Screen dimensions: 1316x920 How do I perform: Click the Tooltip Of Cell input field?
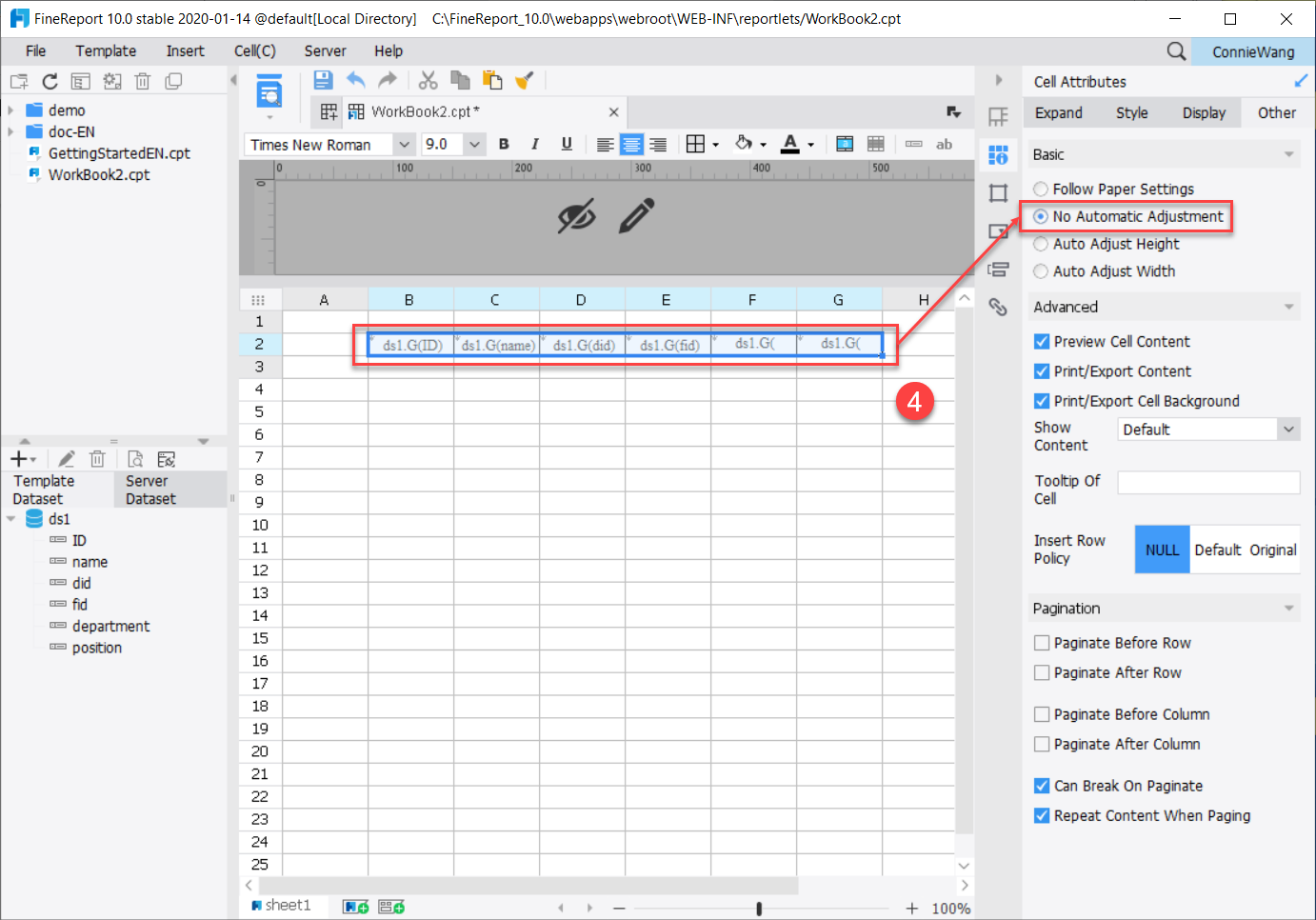coord(1208,483)
